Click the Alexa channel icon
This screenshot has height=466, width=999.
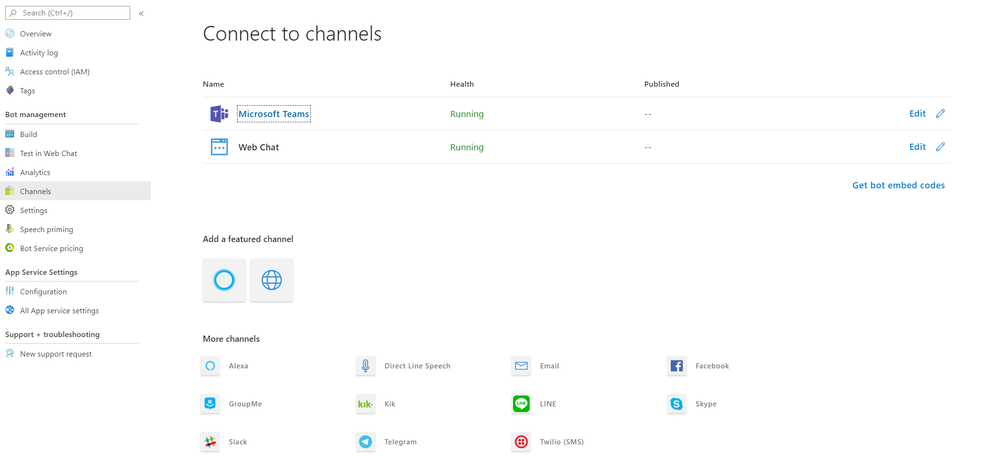(210, 366)
